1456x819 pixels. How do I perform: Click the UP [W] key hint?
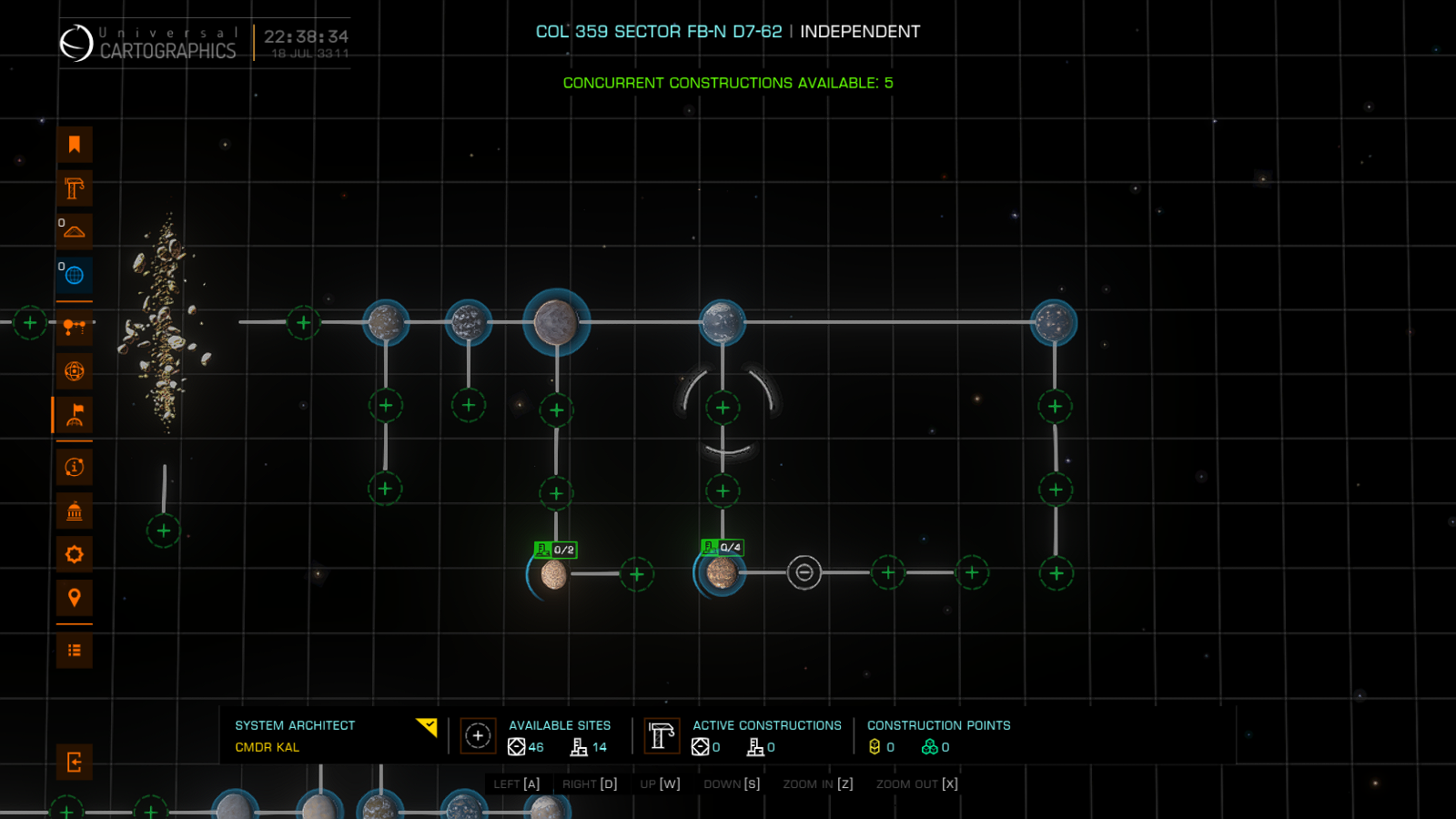pos(660,784)
